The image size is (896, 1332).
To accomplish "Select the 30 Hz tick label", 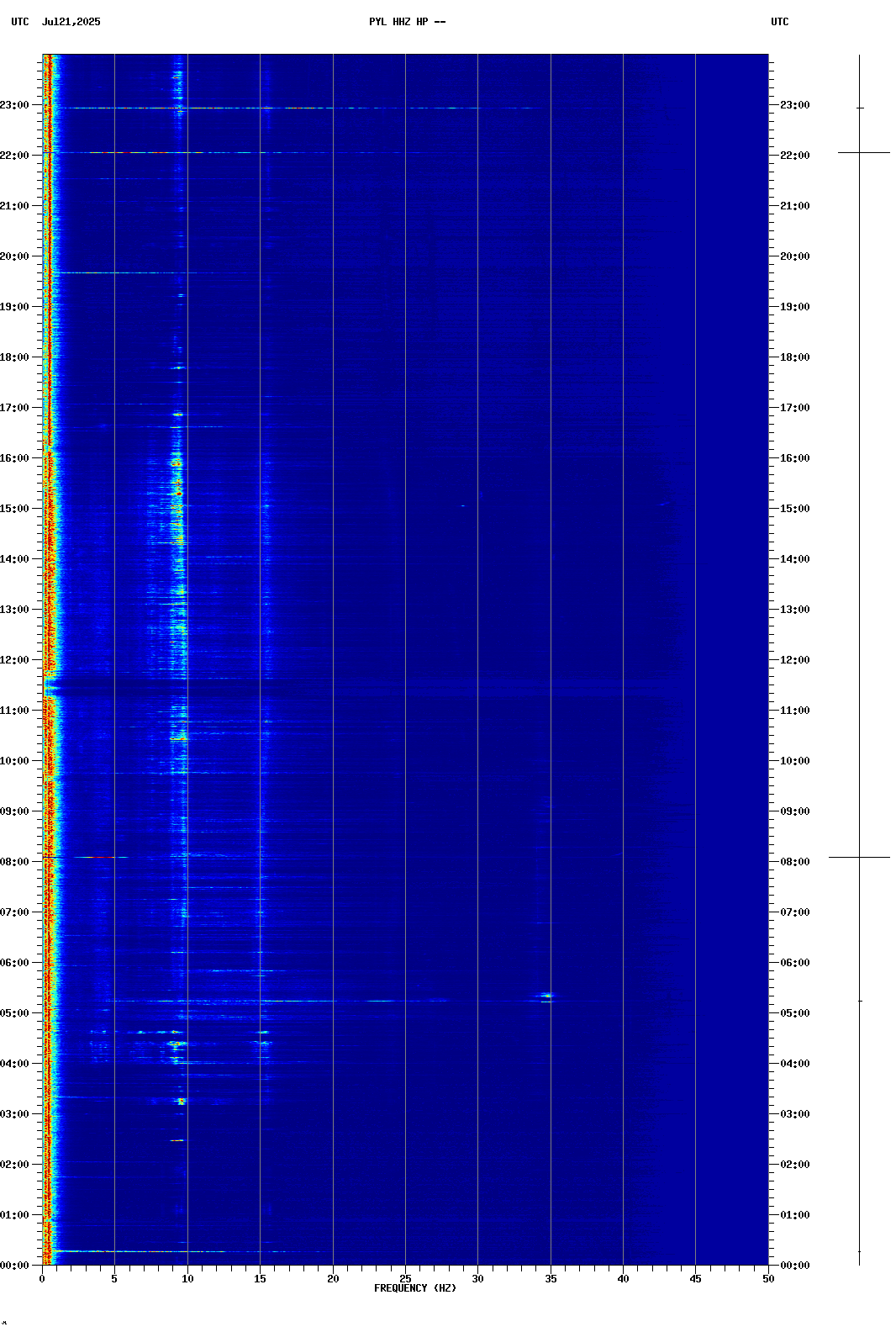I will [477, 1279].
